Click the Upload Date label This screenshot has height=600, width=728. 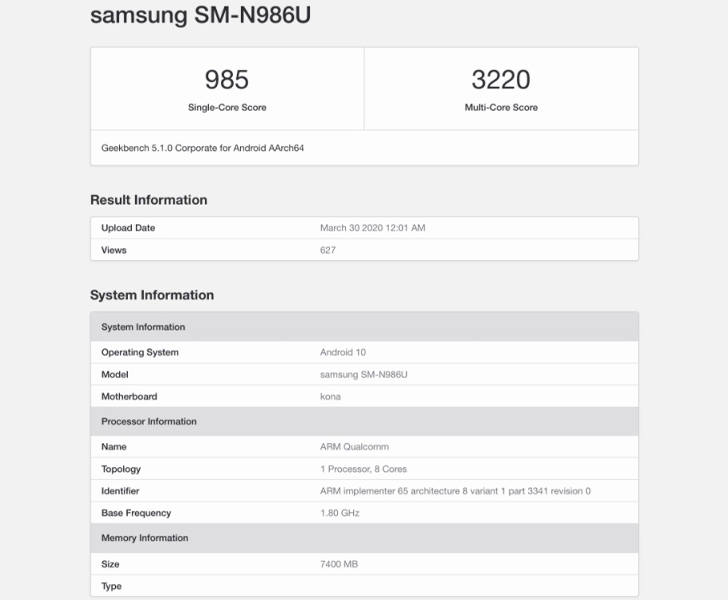(128, 228)
